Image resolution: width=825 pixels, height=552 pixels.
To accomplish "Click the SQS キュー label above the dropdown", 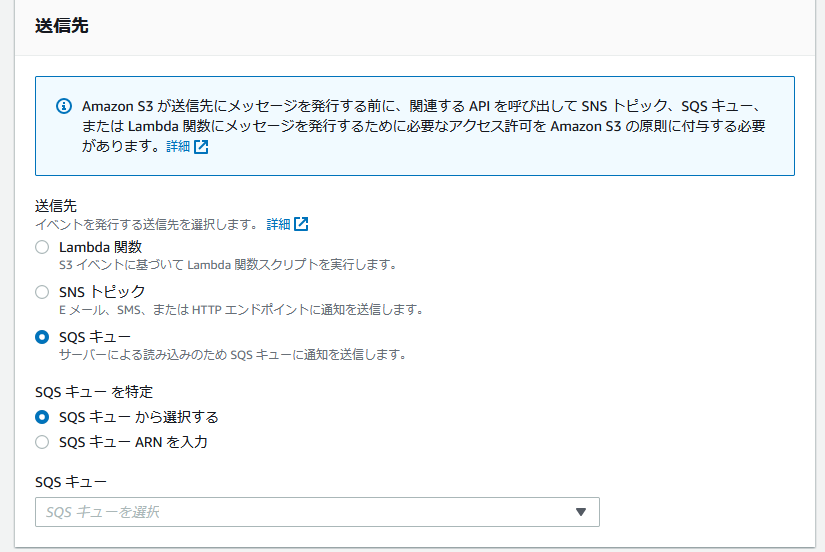I will (71, 482).
